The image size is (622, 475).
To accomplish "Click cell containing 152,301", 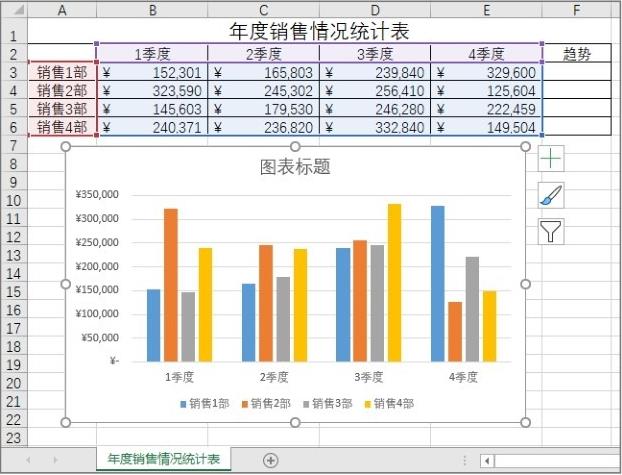I will click(152, 72).
